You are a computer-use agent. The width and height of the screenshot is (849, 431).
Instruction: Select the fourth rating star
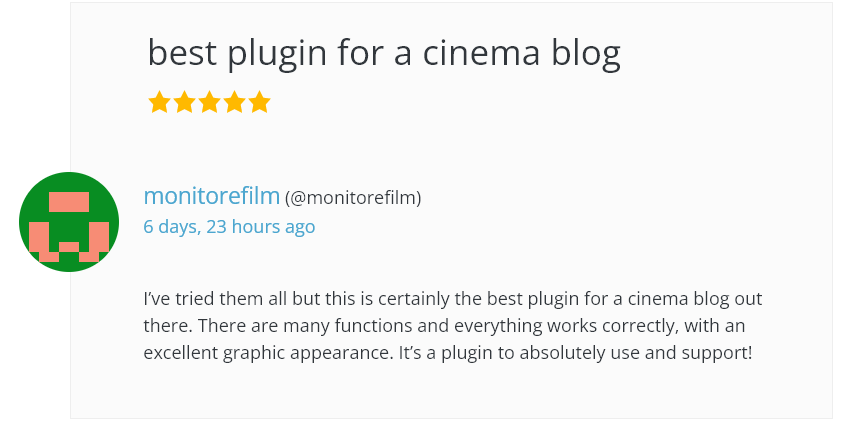[x=234, y=102]
